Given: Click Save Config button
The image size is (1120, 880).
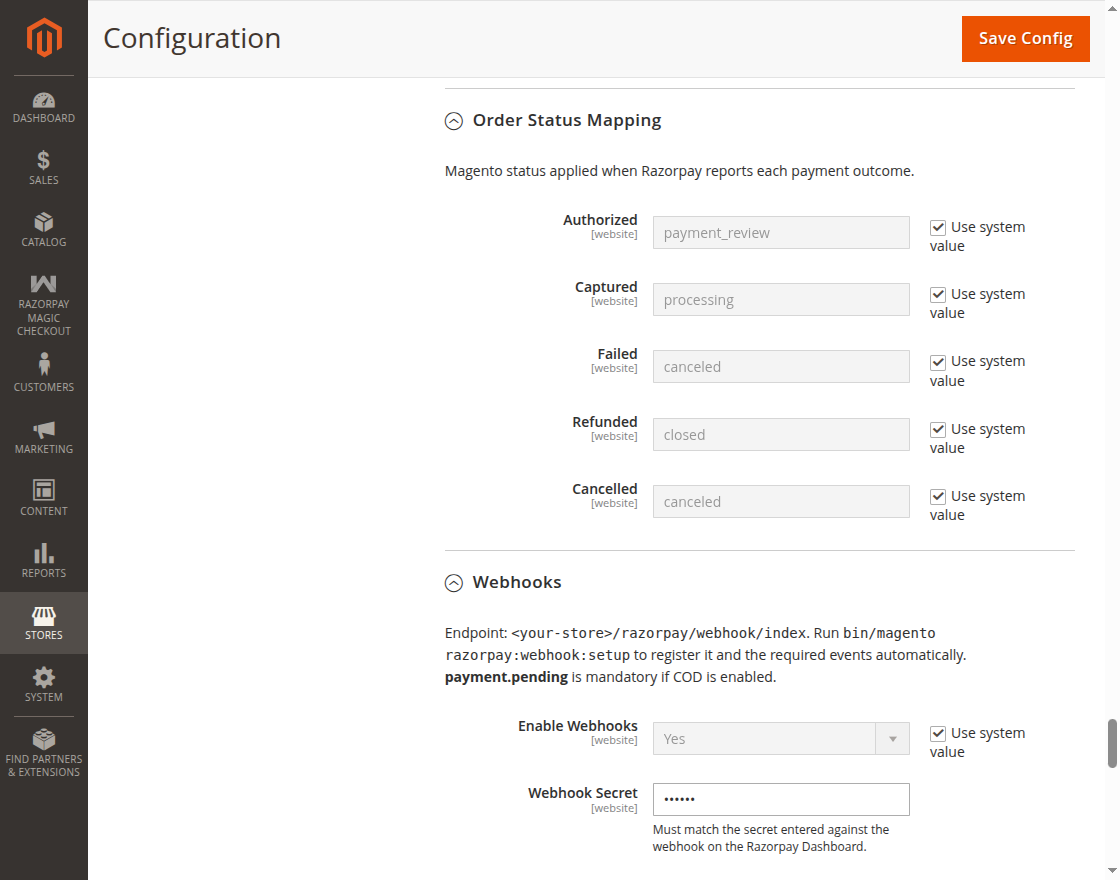Looking at the screenshot, I should tap(1025, 39).
